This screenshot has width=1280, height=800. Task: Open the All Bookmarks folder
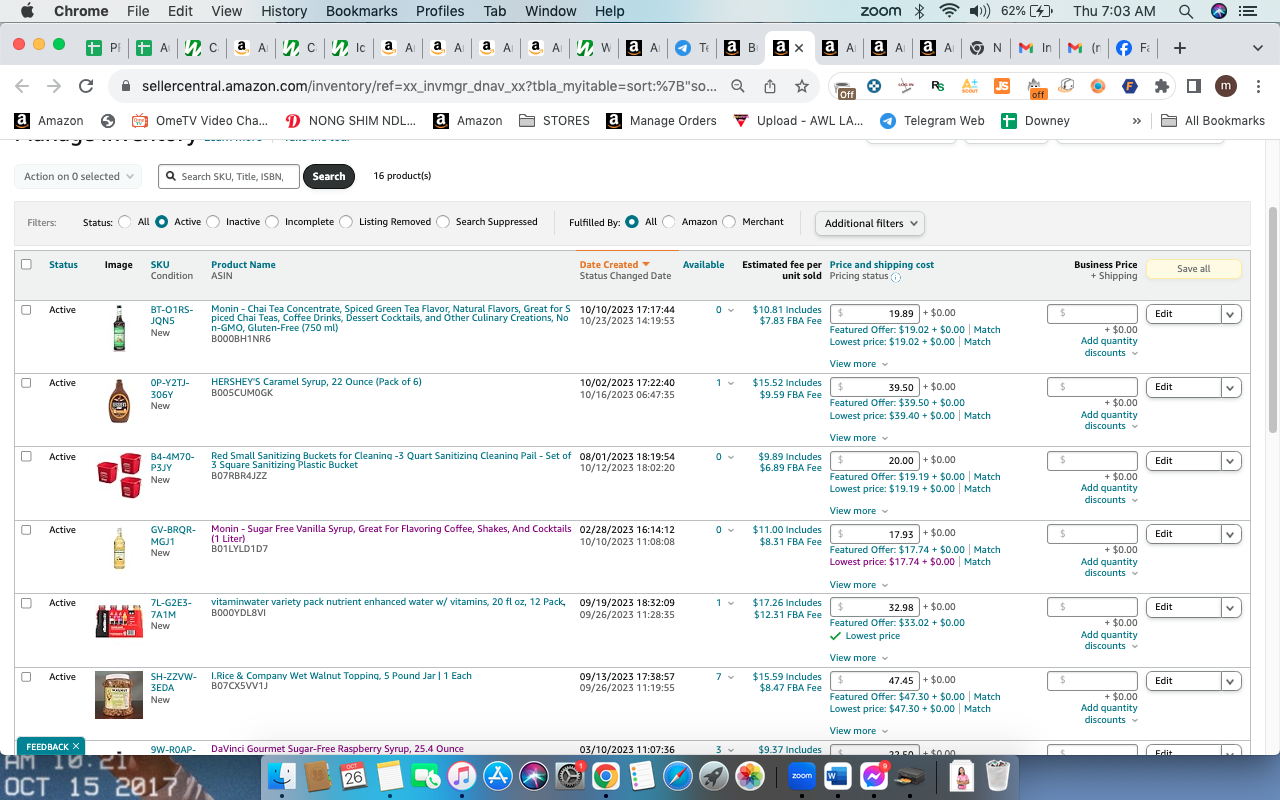click(x=1213, y=120)
